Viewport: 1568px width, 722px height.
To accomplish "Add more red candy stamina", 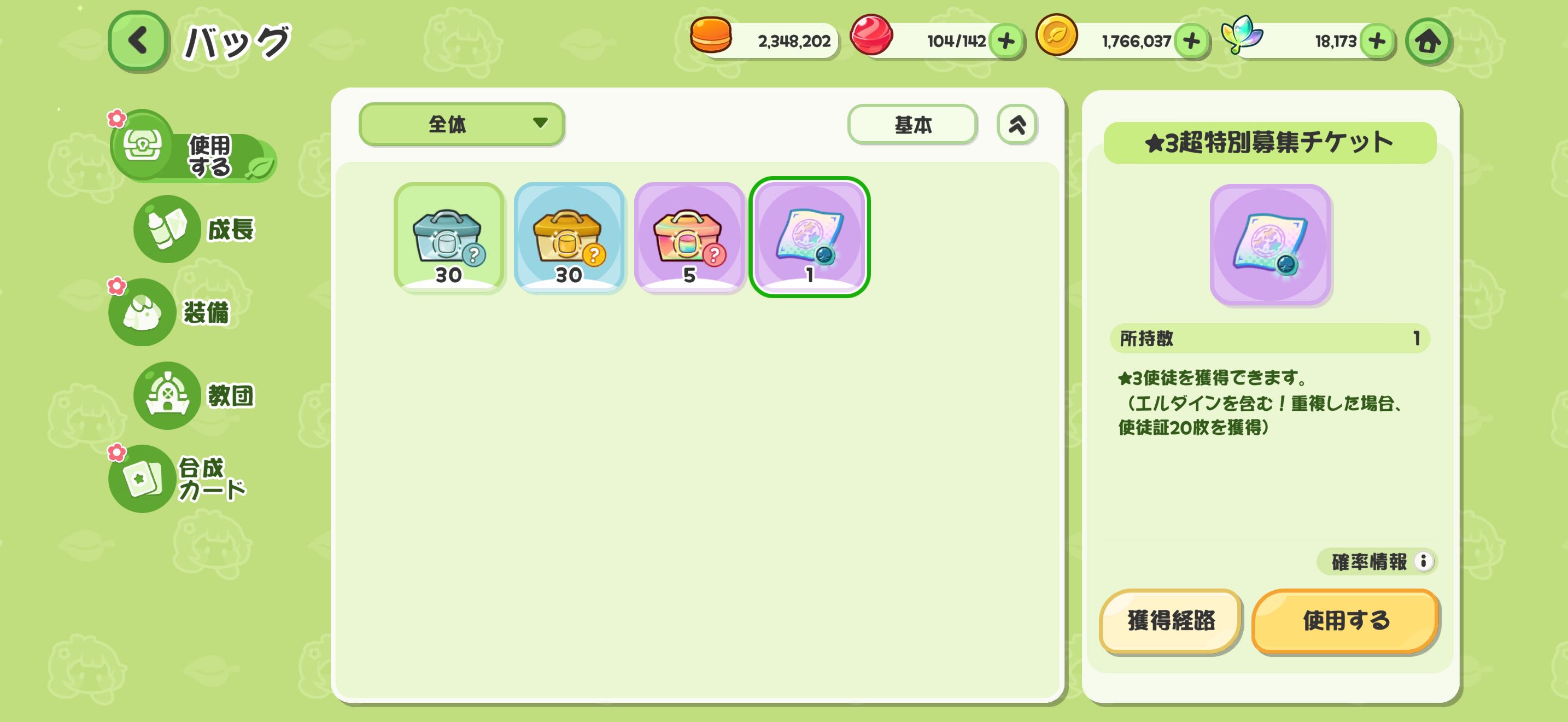I will click(1005, 42).
